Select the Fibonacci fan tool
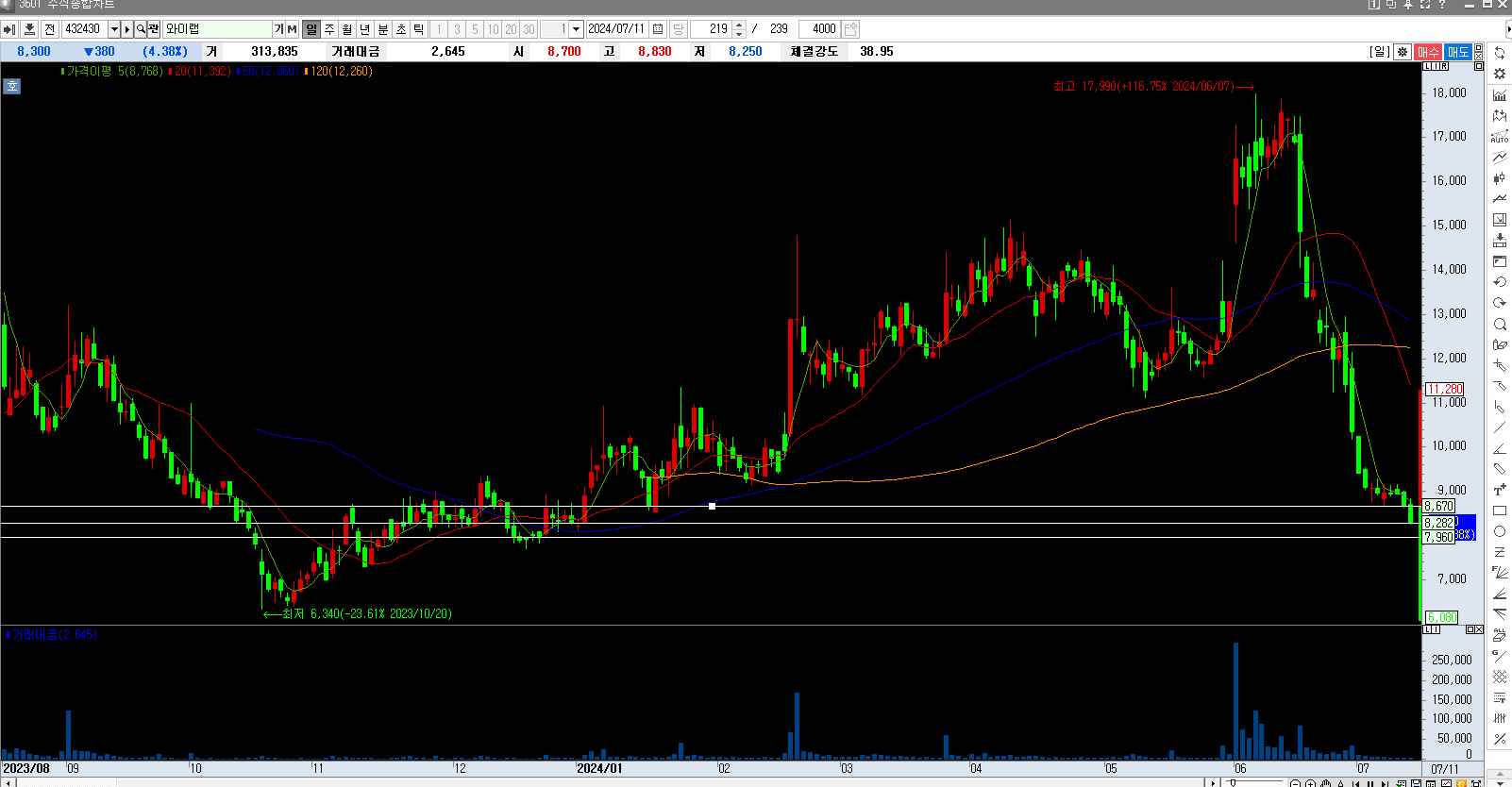Screen dimensions: 1512x787 point(1500,573)
